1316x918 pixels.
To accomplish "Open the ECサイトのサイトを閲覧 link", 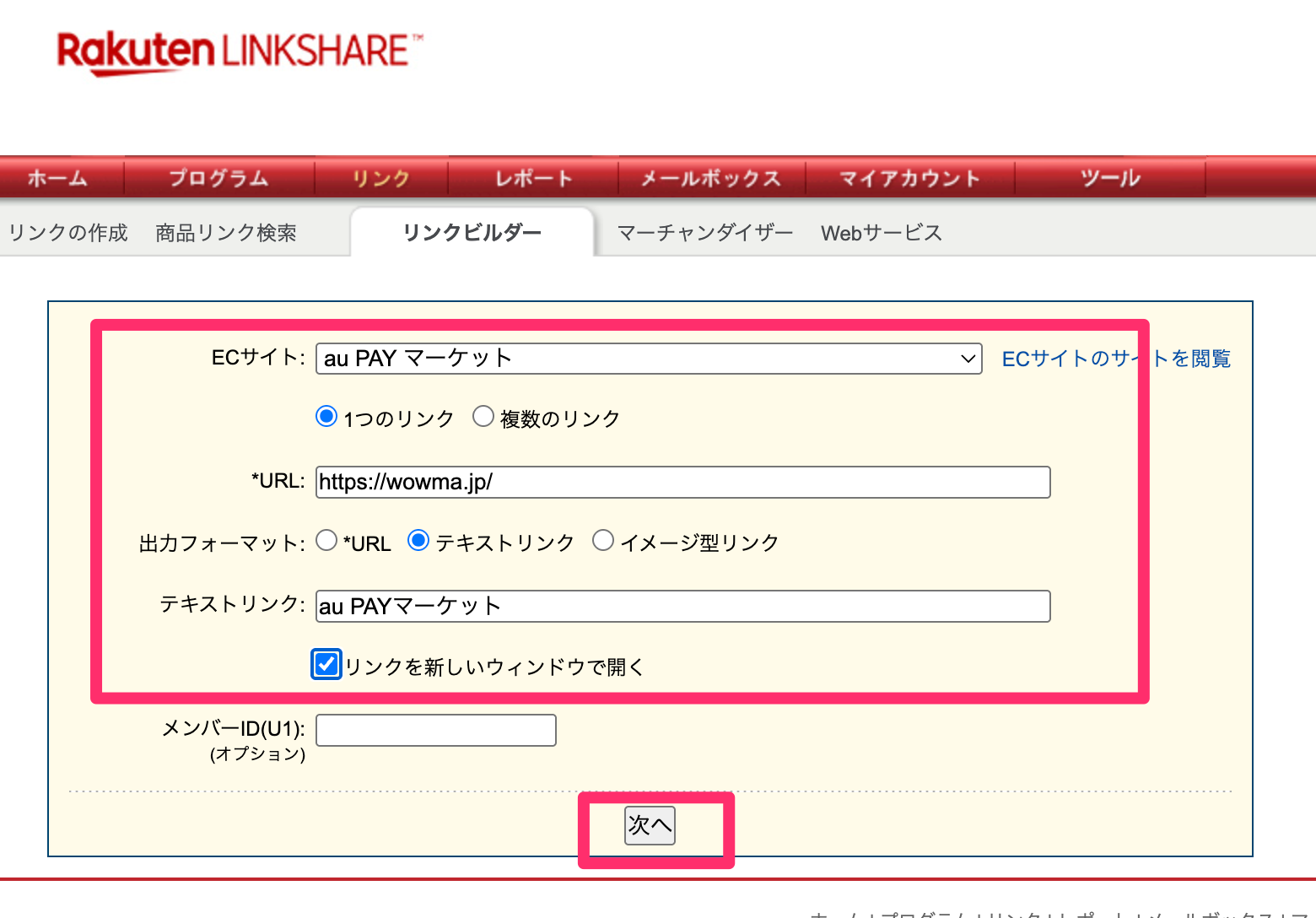I will [1116, 359].
